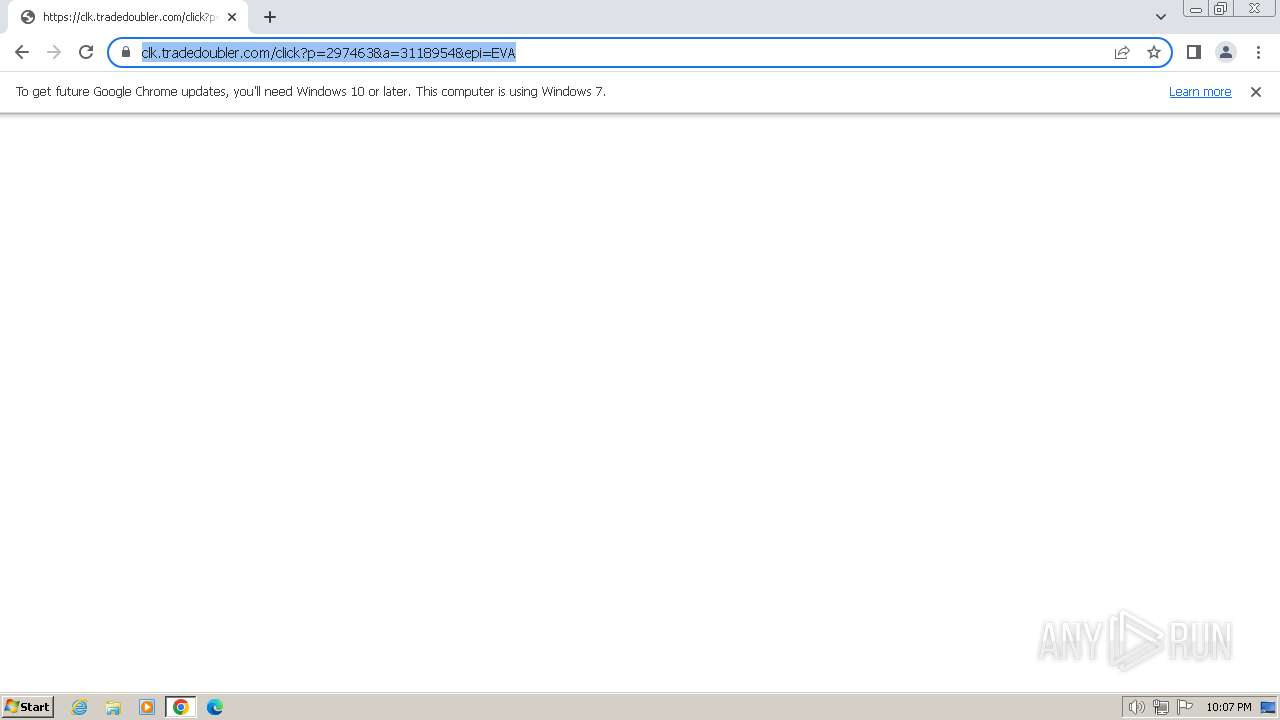Open the Learn more link
This screenshot has height=720, width=1280.
click(1200, 91)
